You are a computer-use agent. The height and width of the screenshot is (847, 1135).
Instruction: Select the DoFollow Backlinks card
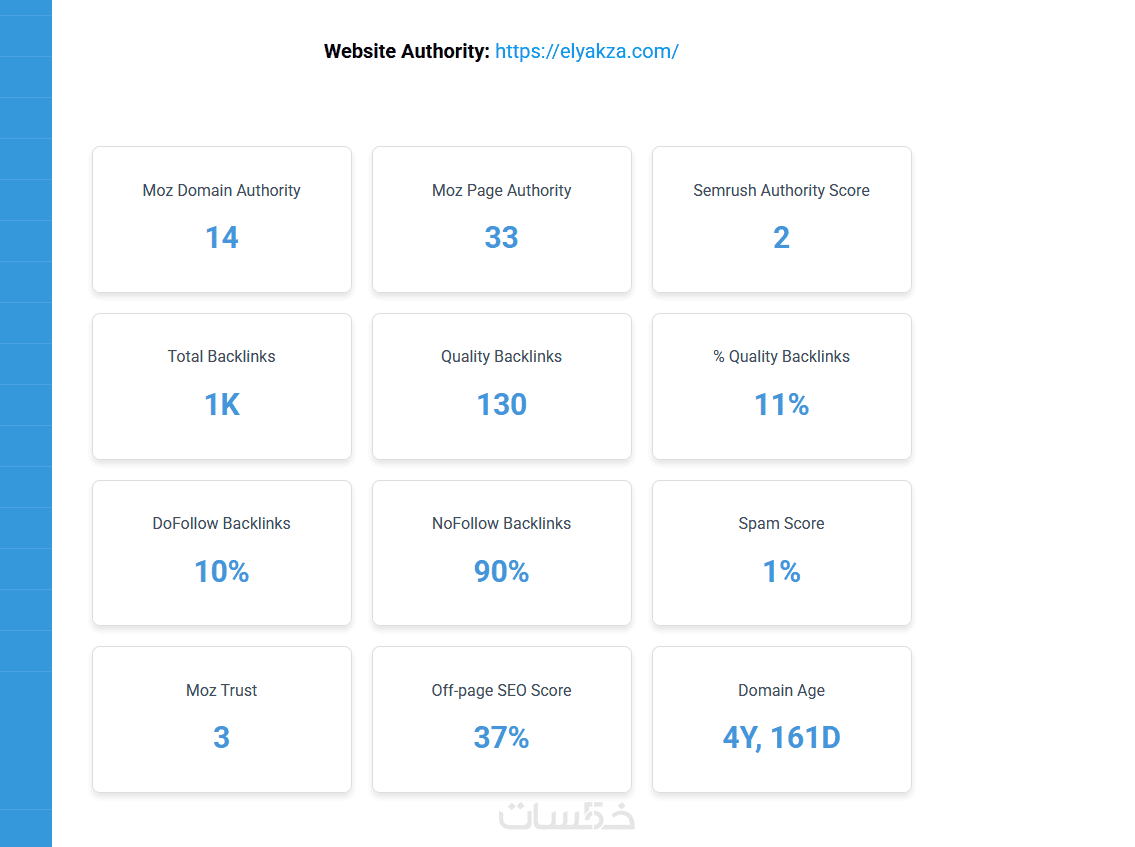click(222, 552)
